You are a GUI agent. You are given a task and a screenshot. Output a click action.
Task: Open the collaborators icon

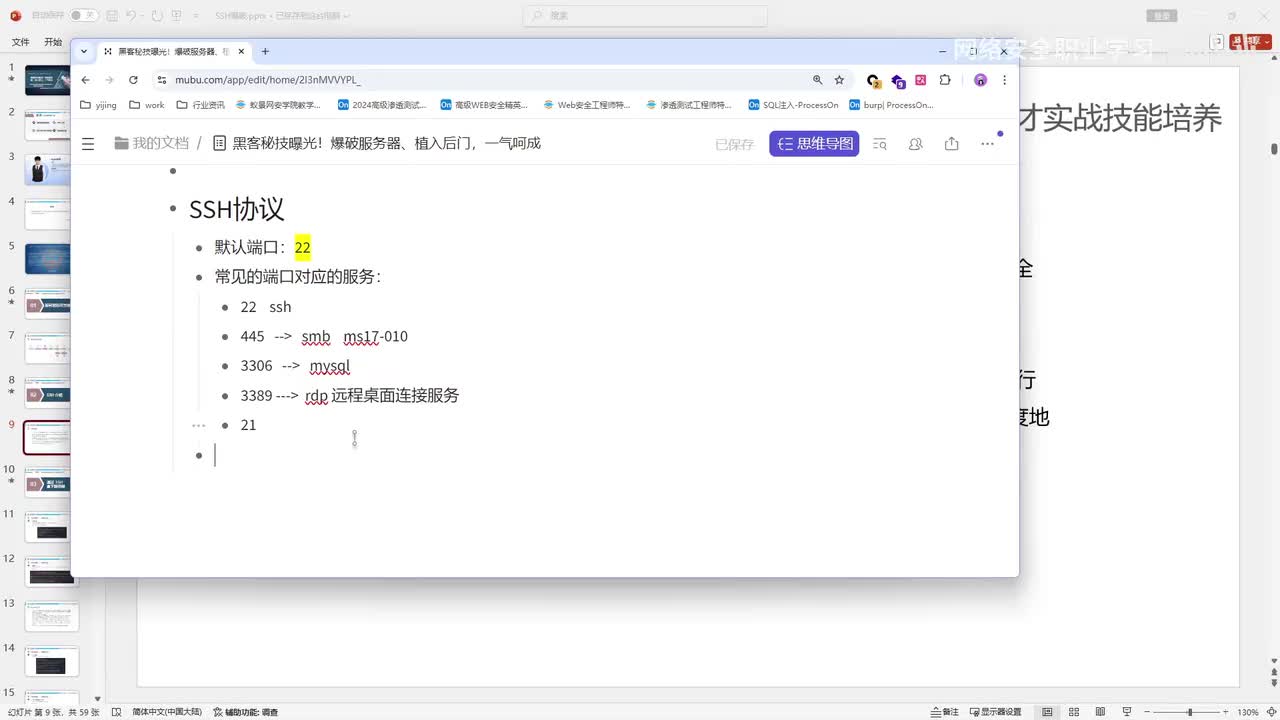[x=915, y=144]
